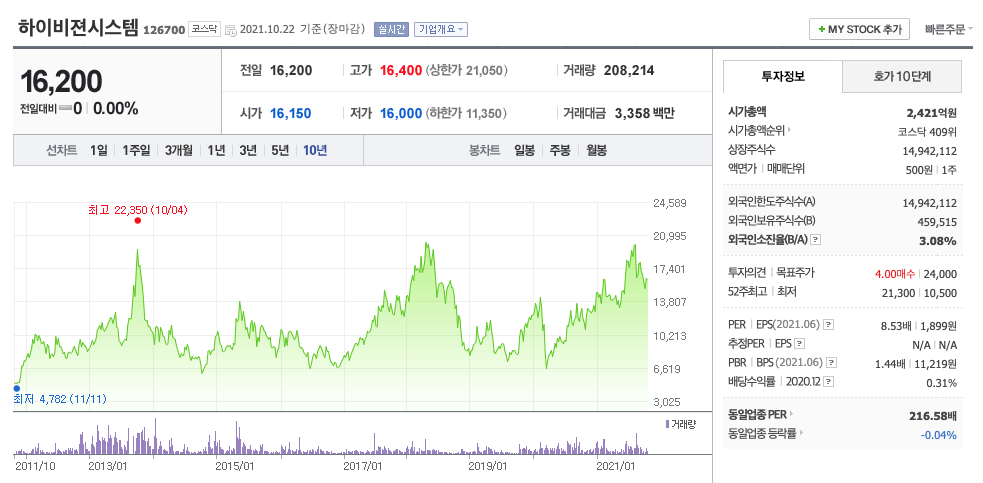
Task: Click the 2017/01 label on the chart axis
Action: (363, 466)
